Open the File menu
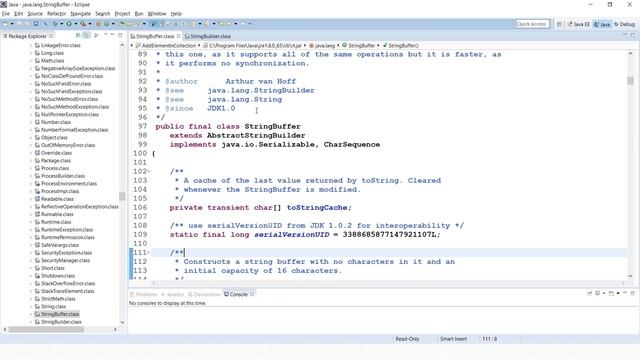The image size is (640, 360). pos(6,13)
